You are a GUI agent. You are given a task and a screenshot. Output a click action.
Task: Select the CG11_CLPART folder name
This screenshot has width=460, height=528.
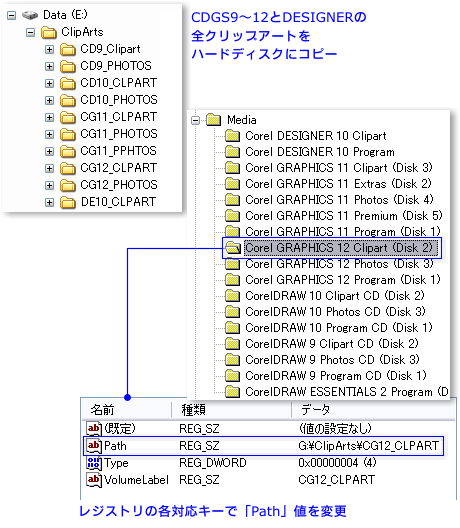coord(119,117)
